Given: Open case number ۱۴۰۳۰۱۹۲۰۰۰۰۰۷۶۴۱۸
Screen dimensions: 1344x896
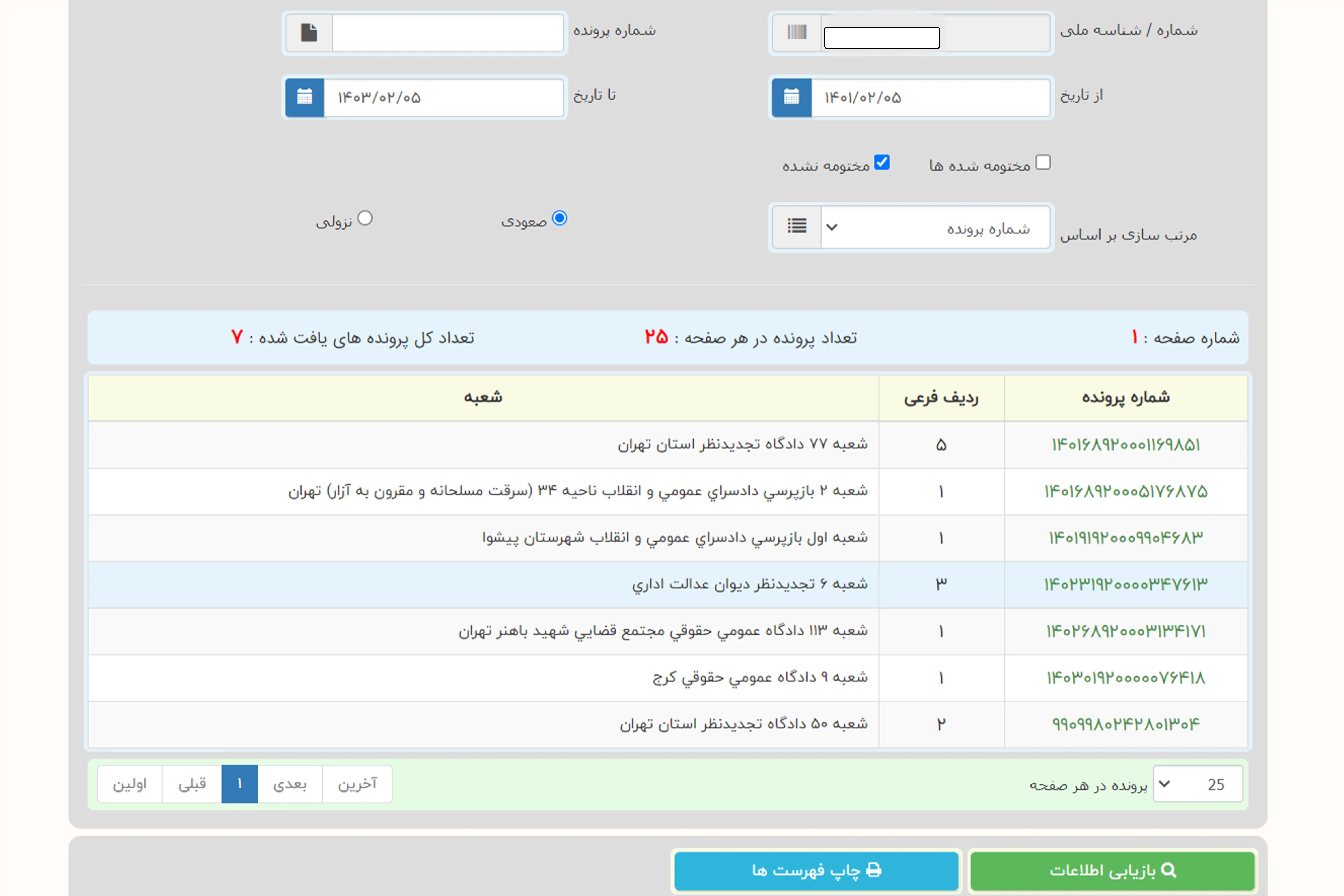Looking at the screenshot, I should tap(1126, 678).
